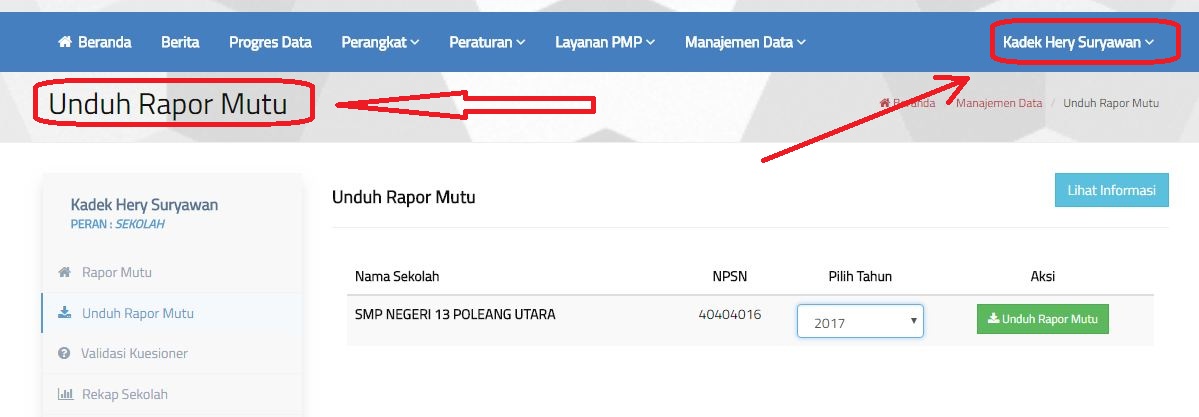Open the Kadek Hery Suryawan user menu
Viewport: 1199px width, 417px height.
1078,42
